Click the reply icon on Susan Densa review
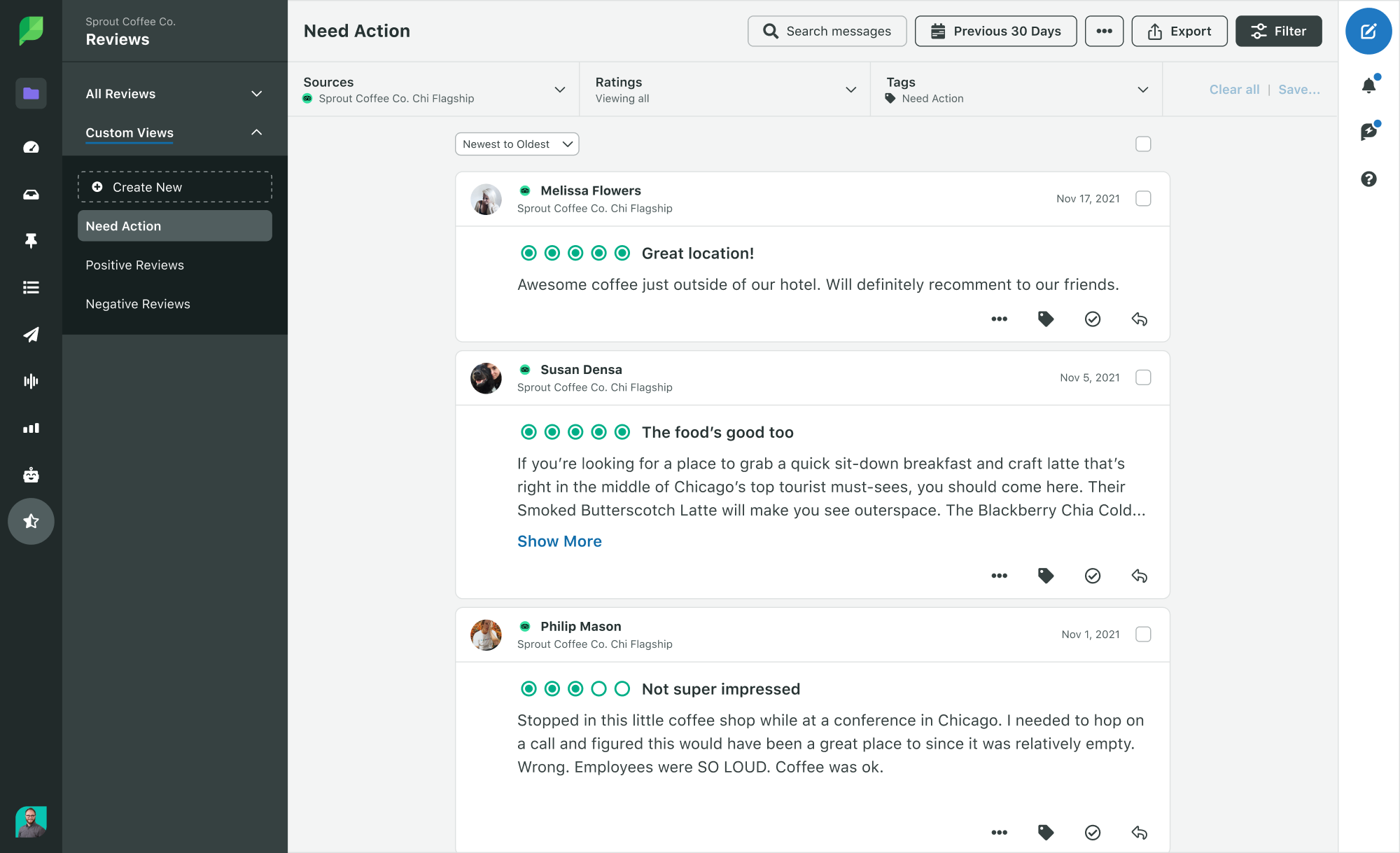This screenshot has width=1400, height=853. [x=1139, y=575]
